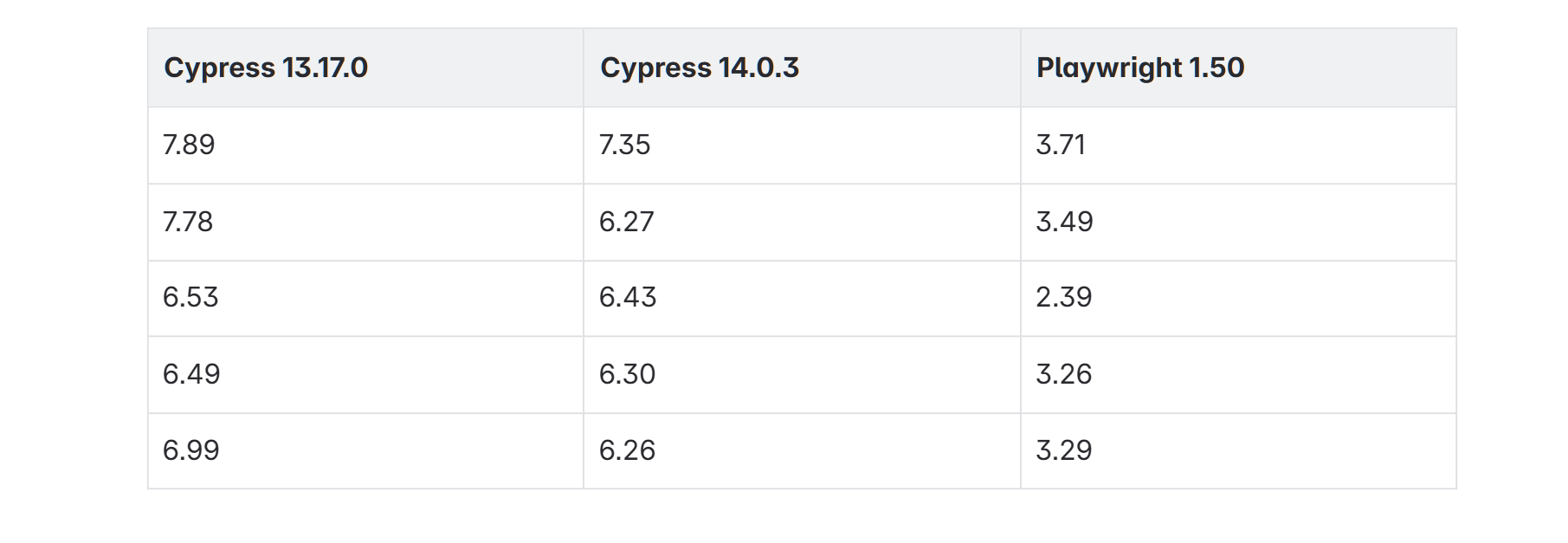Select the 7.89 table cell
Screen dimensions: 1568x543
(x=365, y=145)
